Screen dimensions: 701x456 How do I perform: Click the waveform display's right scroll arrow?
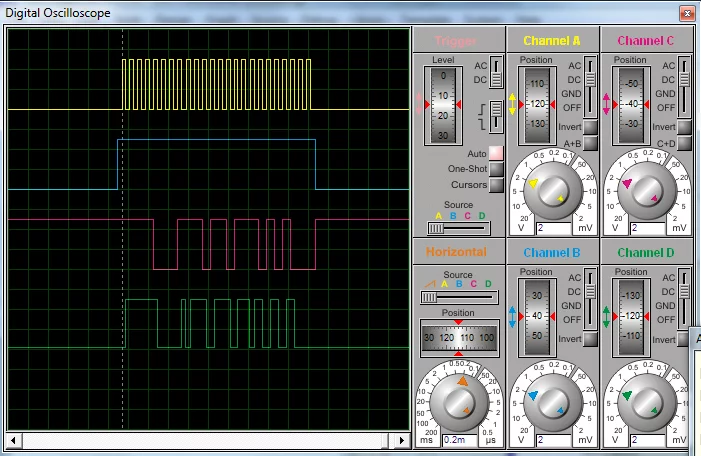(404, 440)
